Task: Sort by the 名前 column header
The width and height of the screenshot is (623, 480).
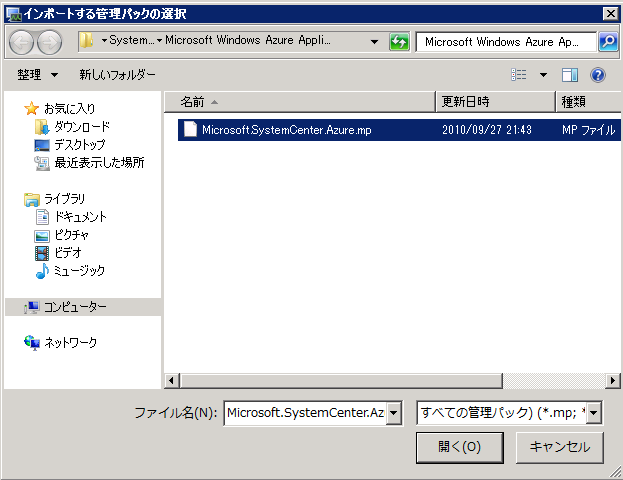Action: click(x=300, y=102)
